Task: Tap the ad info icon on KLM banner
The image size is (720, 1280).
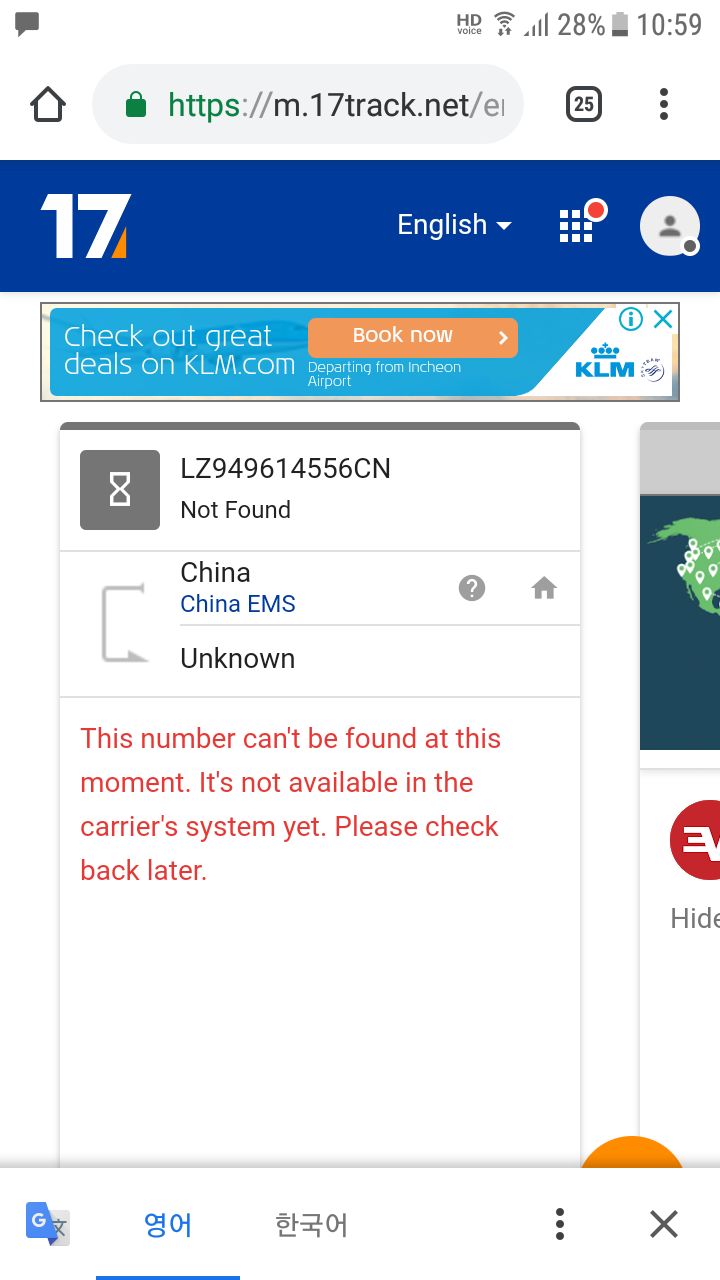Action: coord(631,319)
